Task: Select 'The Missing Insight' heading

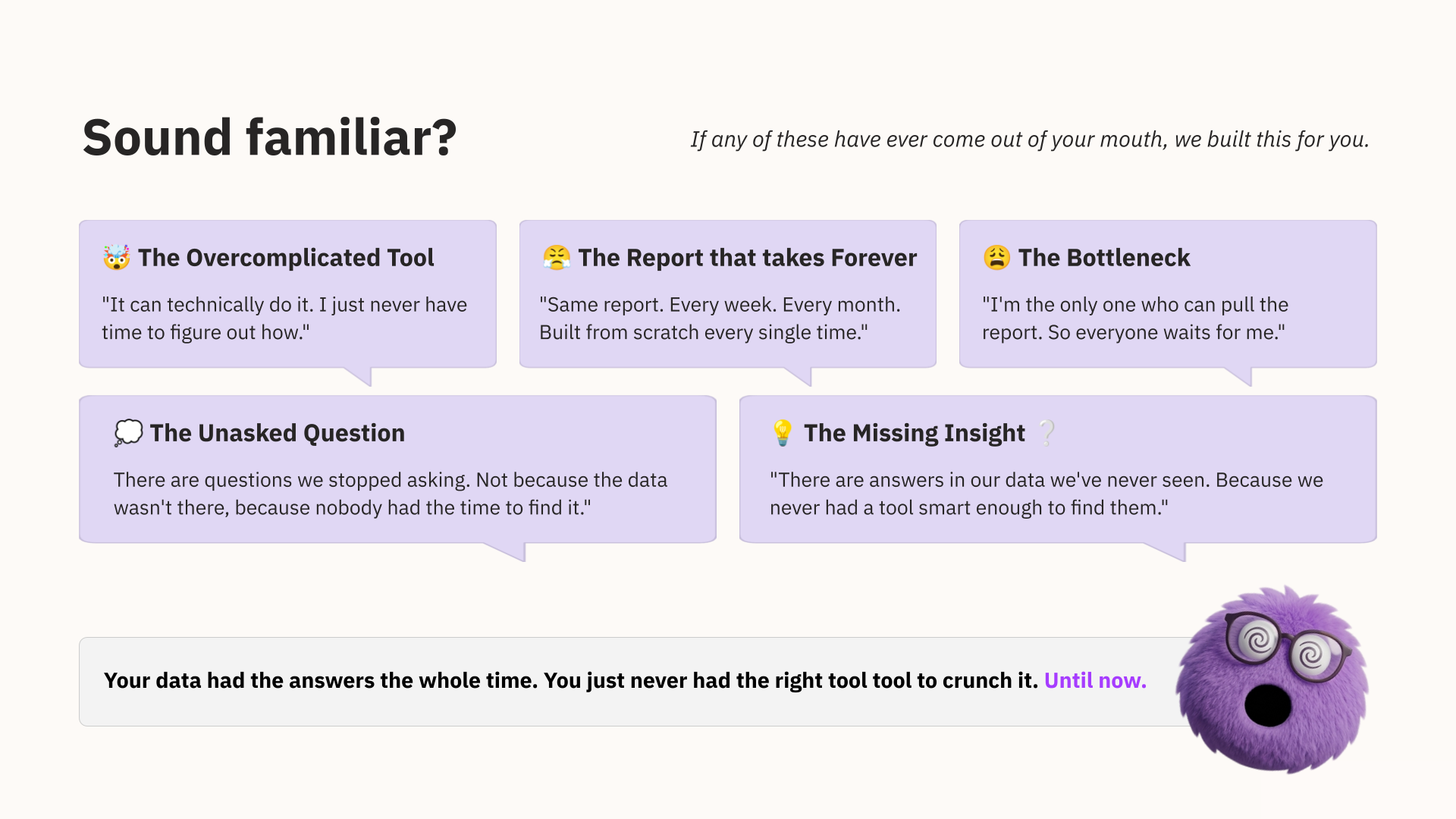Action: coord(914,433)
